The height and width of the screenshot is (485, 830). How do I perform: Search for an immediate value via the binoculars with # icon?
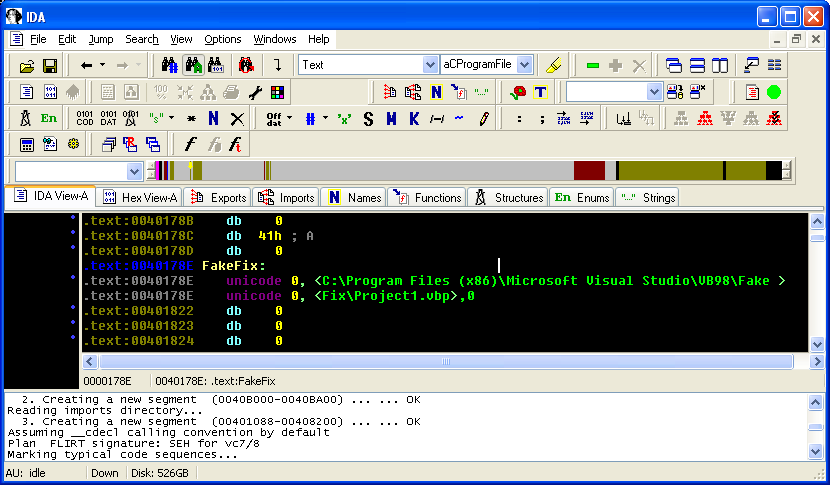click(x=169, y=65)
